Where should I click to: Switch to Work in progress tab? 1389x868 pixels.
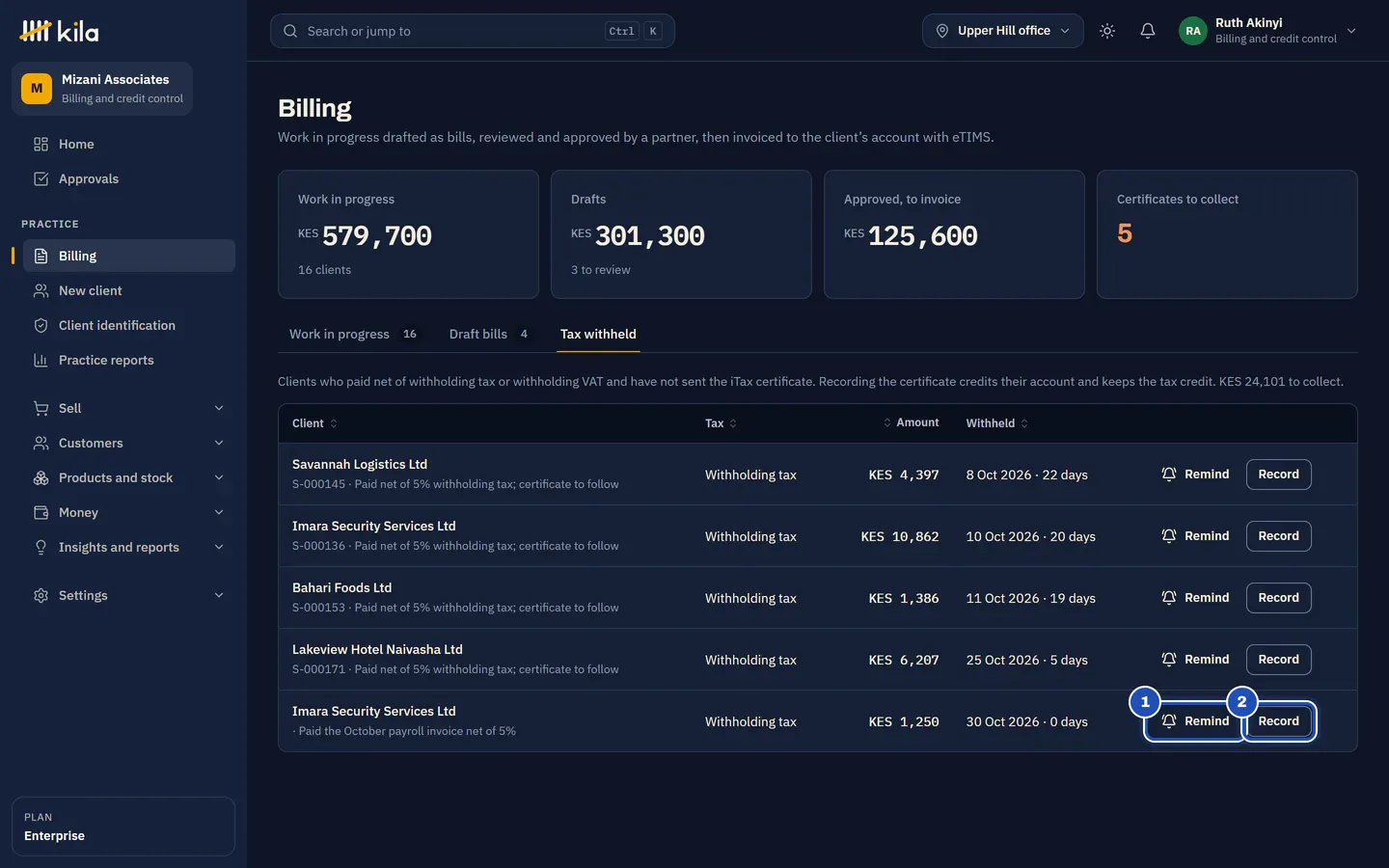click(353, 334)
